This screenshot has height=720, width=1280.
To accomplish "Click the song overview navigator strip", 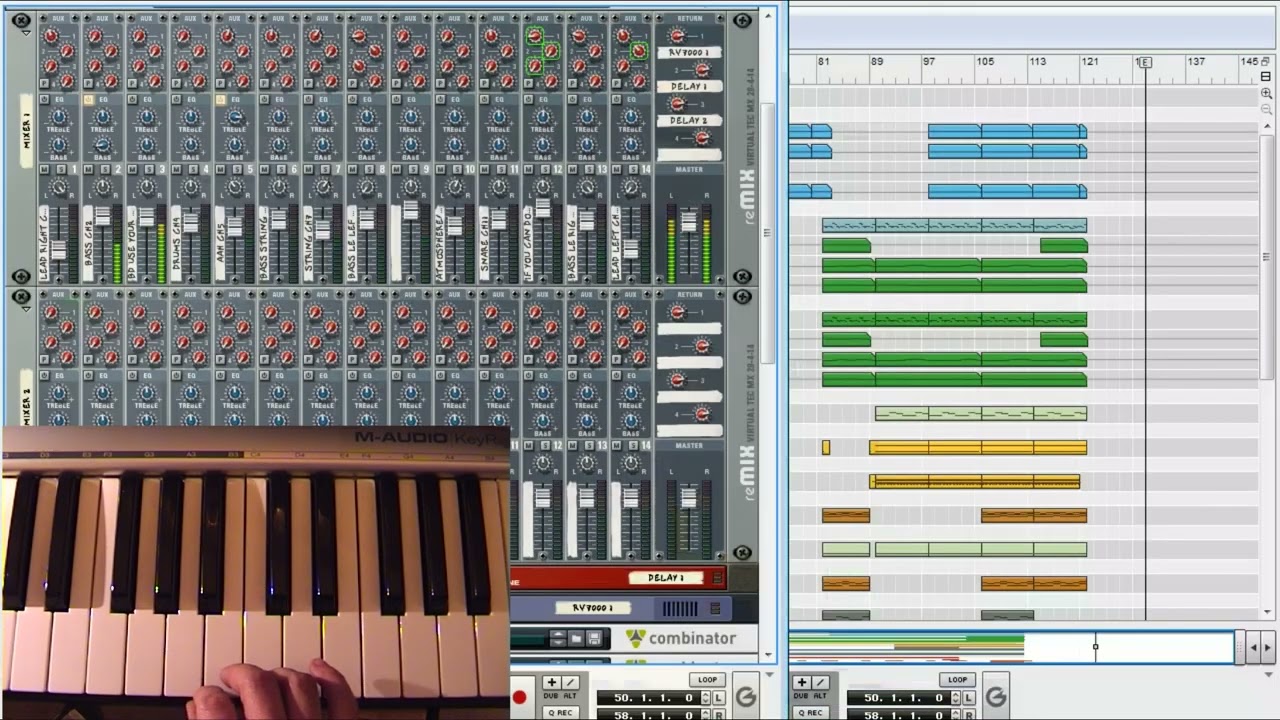I will click(1011, 648).
